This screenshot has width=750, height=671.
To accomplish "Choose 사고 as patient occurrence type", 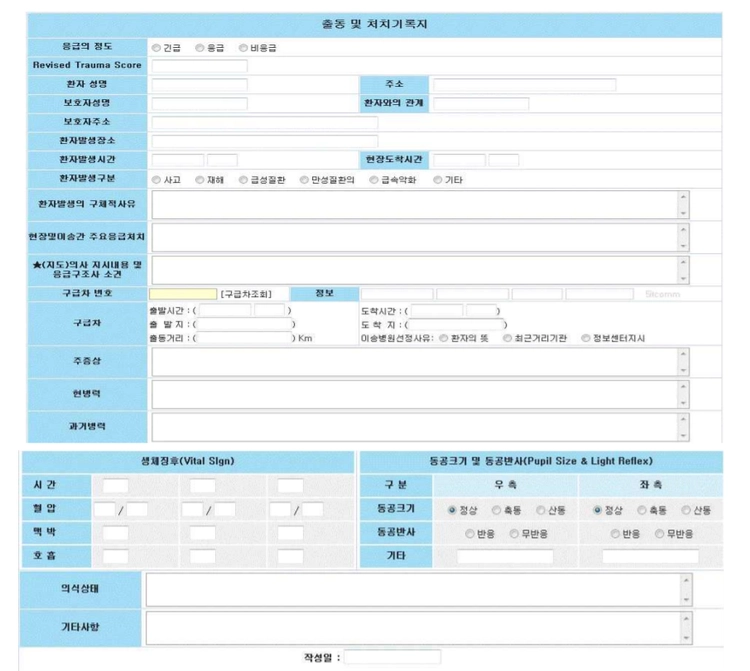I will coord(156,180).
